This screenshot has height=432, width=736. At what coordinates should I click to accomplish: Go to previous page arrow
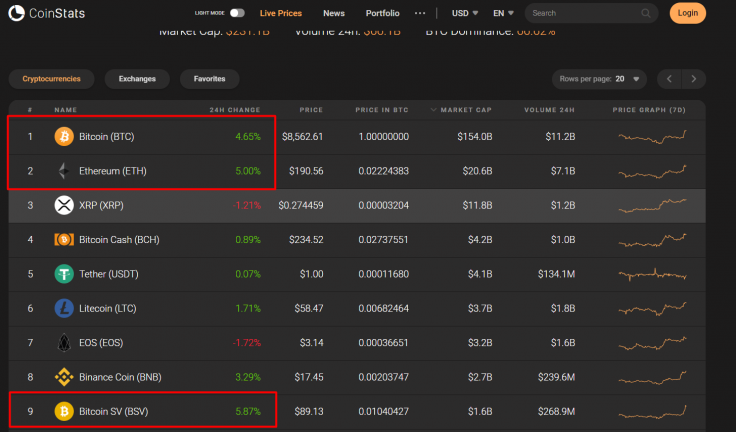(x=669, y=79)
